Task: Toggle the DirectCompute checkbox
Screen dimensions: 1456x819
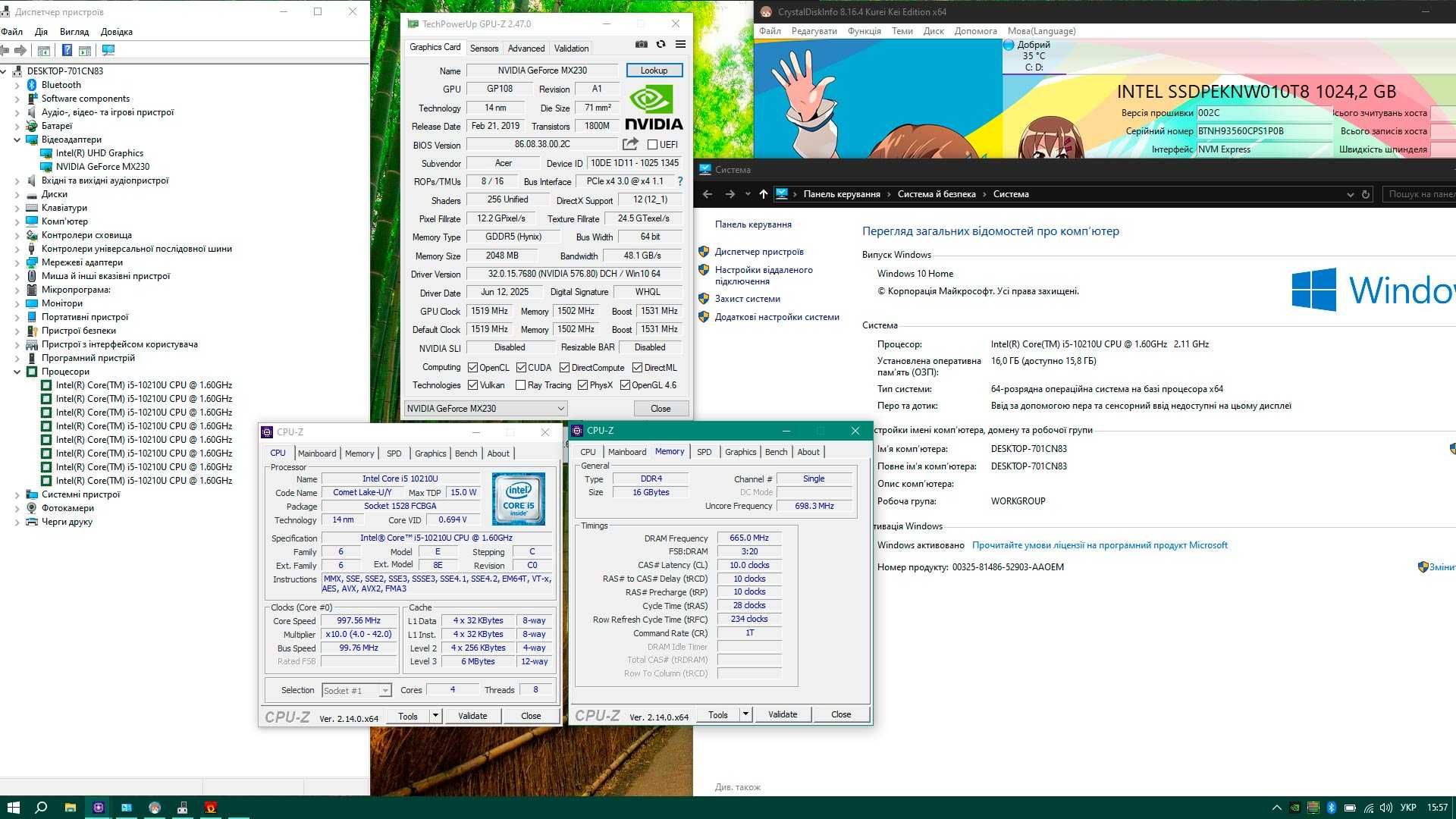Action: pos(564,368)
